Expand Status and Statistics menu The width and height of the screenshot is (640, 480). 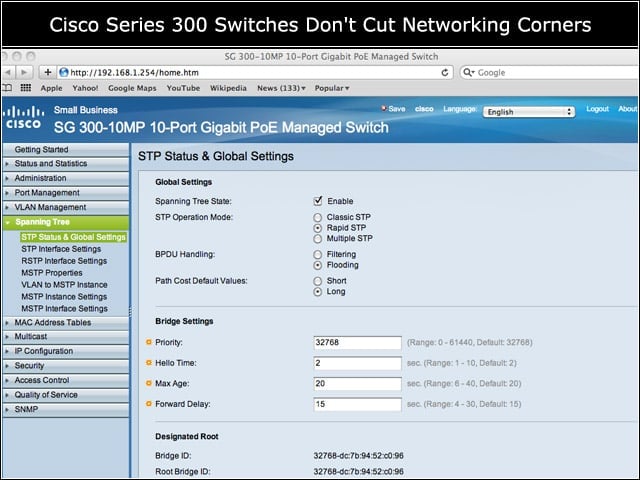click(x=66, y=164)
